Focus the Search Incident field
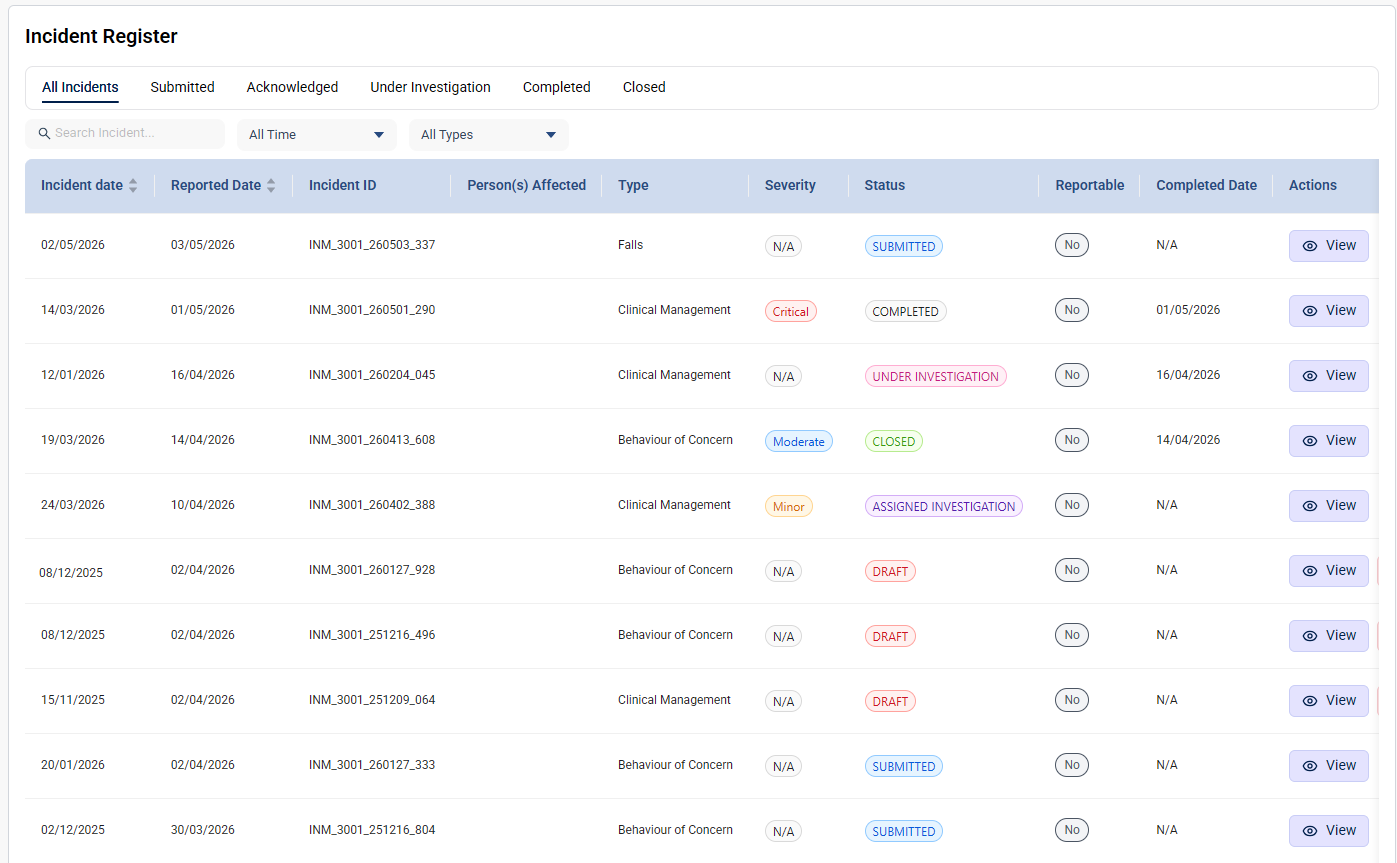The width and height of the screenshot is (1397, 863). pos(125,133)
